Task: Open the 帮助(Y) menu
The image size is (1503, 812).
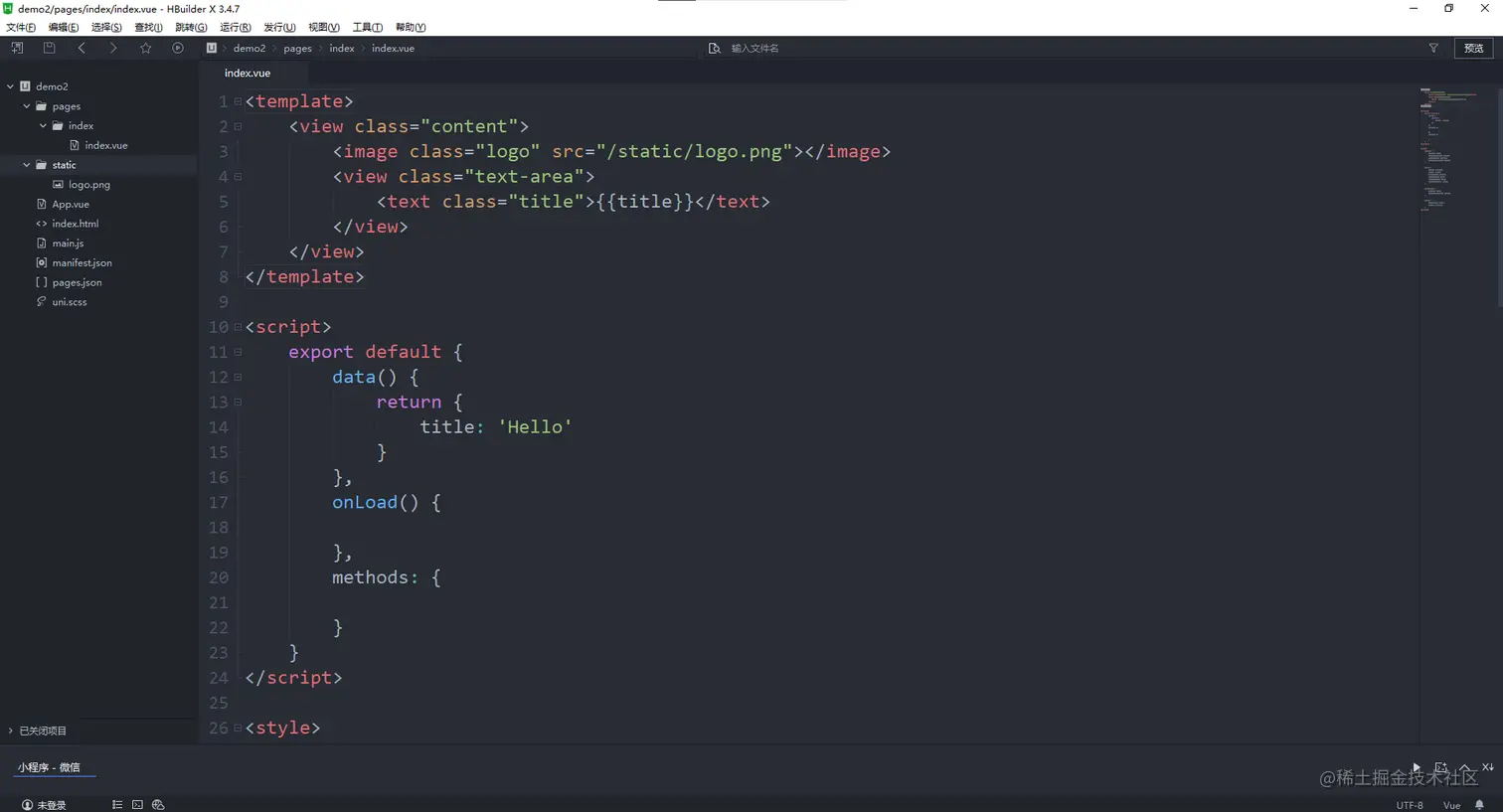Action: pos(411,27)
